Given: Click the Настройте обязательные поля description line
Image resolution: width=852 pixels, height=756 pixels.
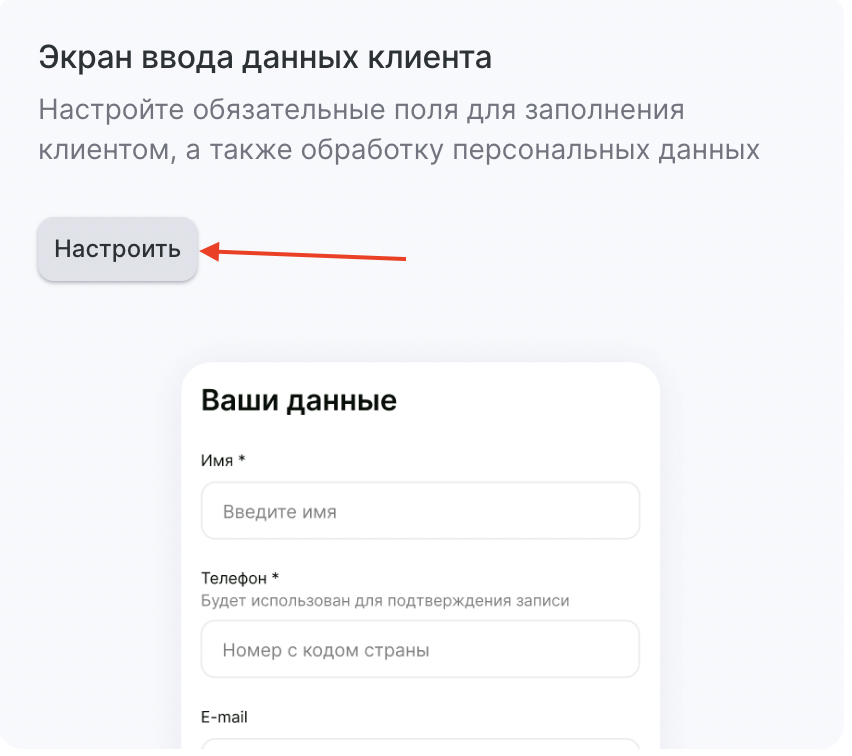Looking at the screenshot, I should pyautogui.click(x=361, y=109).
